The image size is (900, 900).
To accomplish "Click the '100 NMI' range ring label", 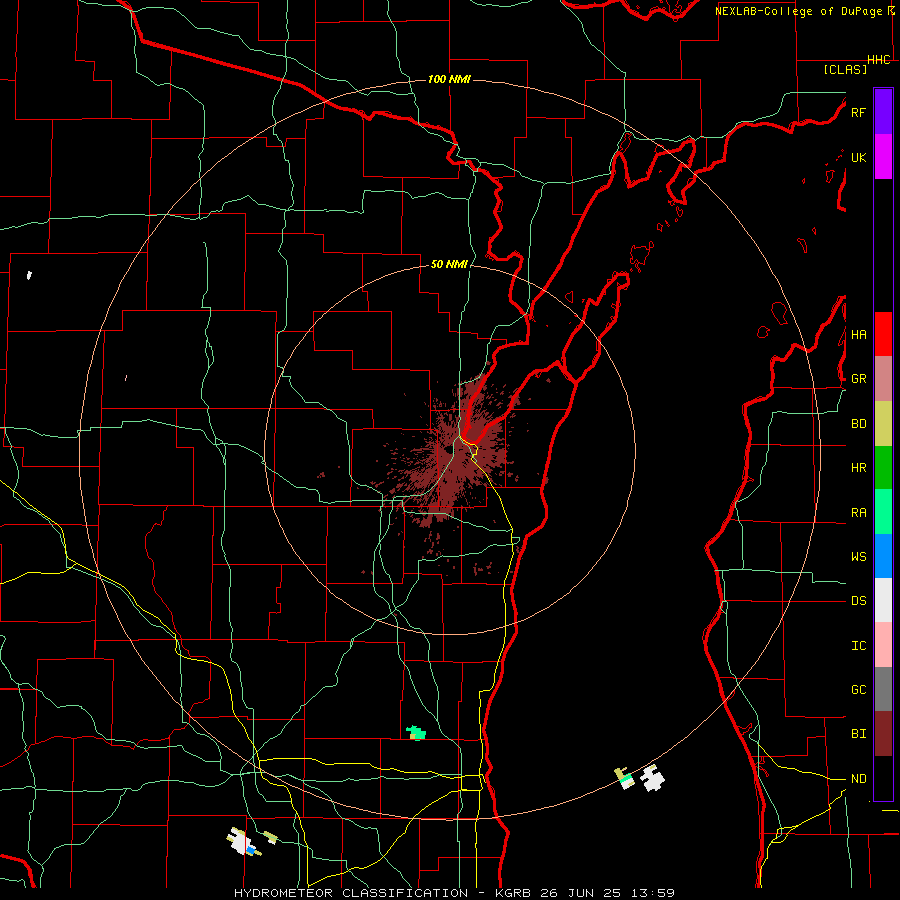I will click(x=449, y=79).
